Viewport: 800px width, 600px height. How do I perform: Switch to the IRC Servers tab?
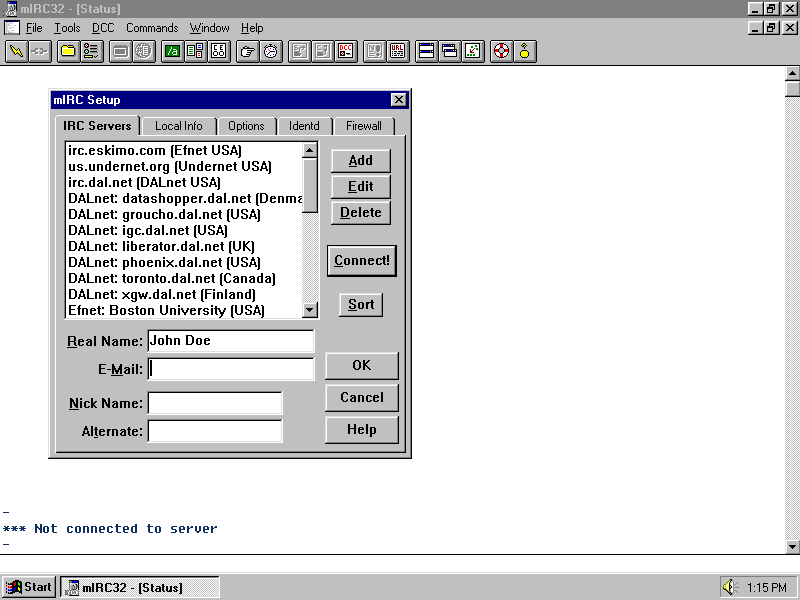coord(97,126)
